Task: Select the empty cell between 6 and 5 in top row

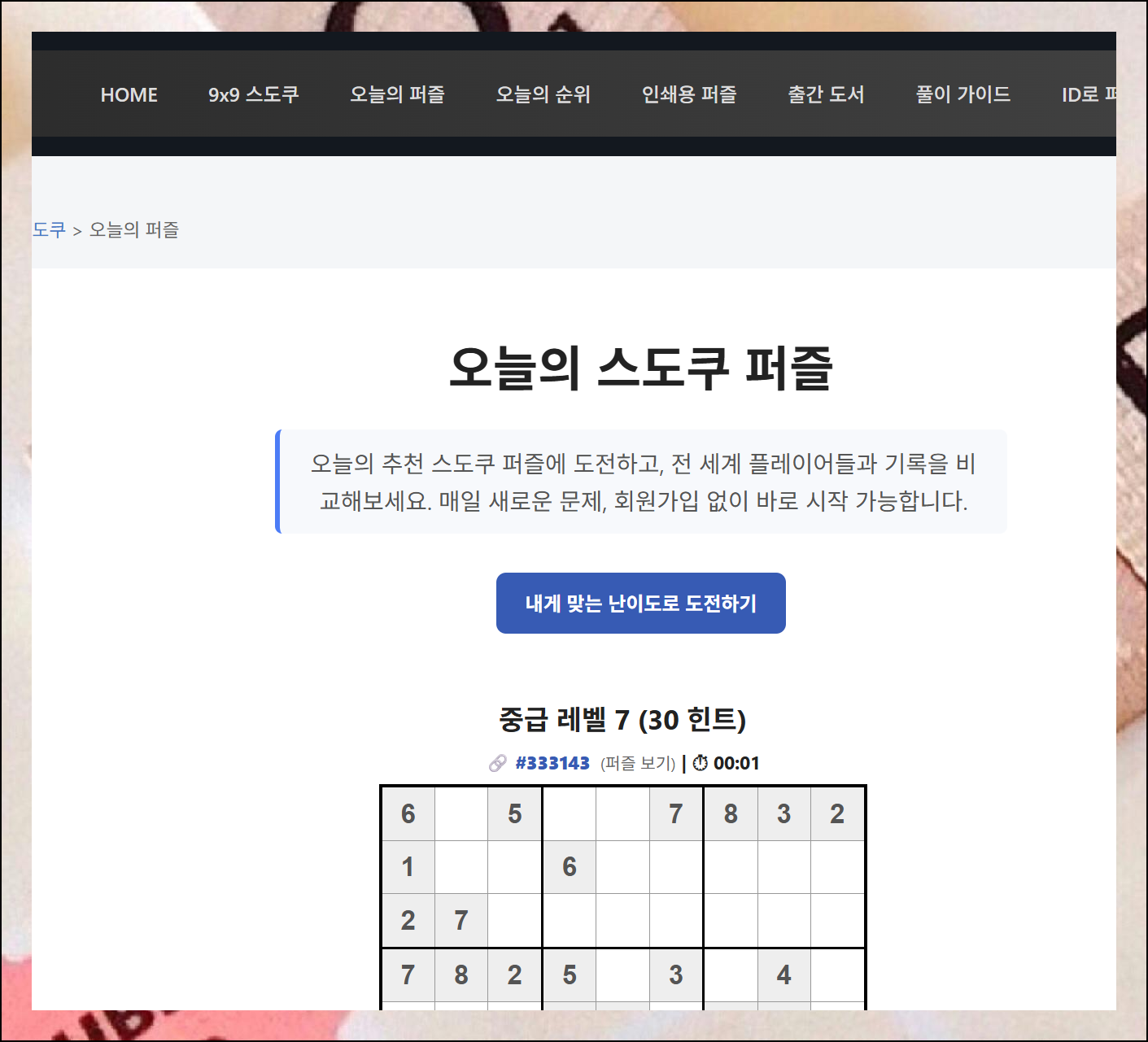Action: (x=461, y=813)
